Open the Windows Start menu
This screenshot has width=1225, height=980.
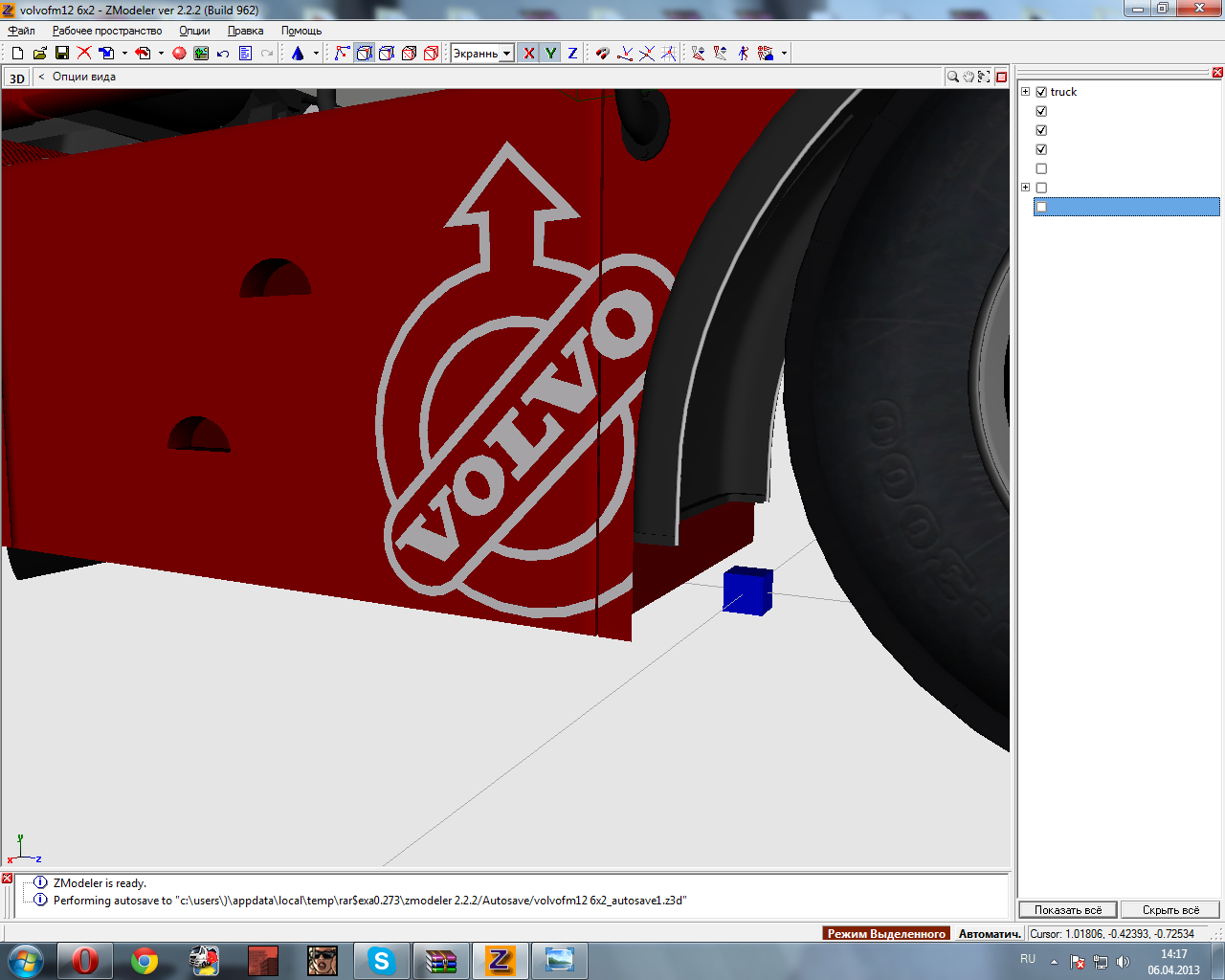point(26,960)
